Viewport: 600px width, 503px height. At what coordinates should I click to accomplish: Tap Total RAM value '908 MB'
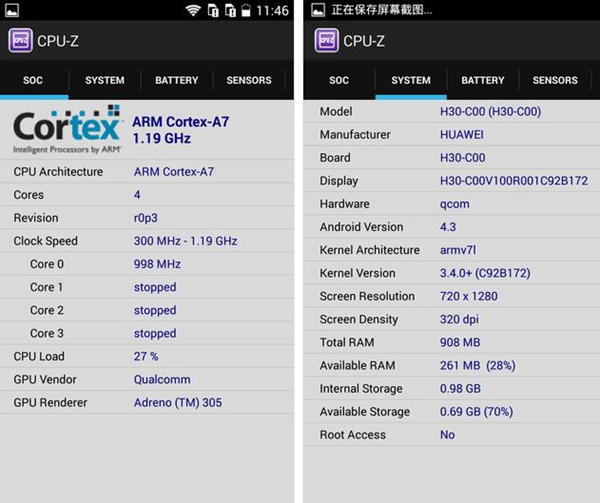[460, 342]
